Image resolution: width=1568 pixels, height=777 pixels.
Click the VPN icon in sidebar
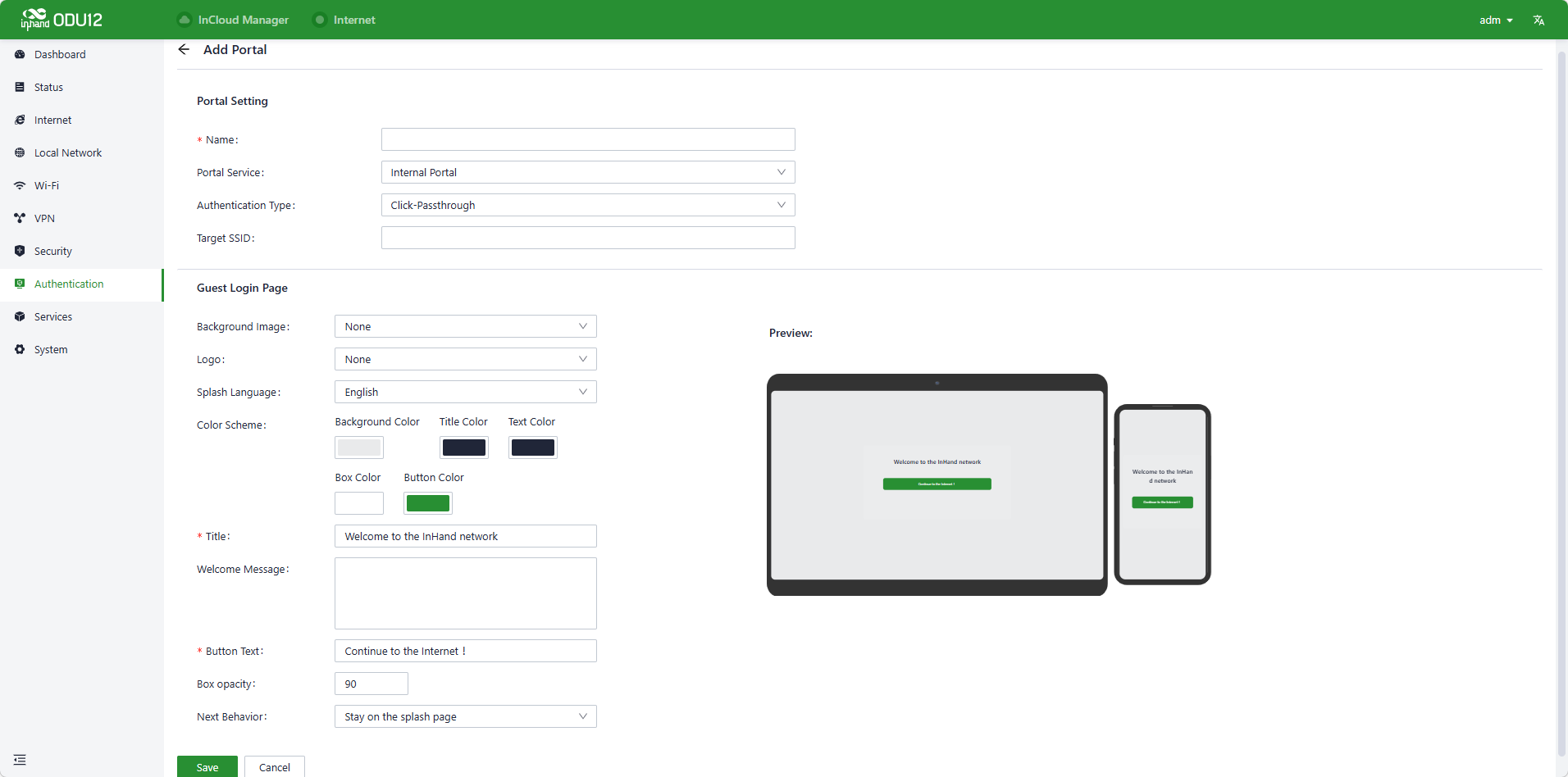pos(20,219)
